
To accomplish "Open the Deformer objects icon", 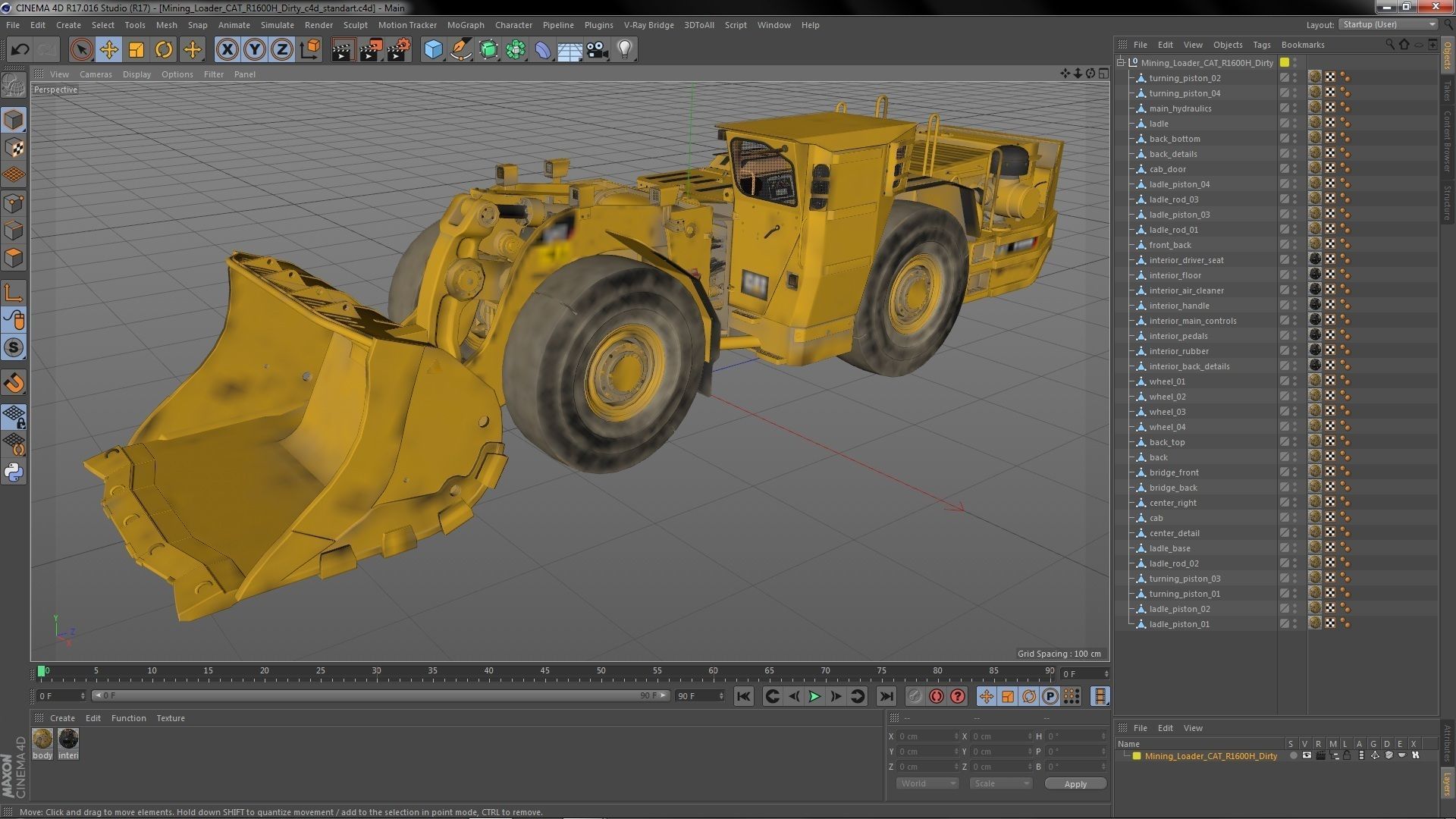I will pos(543,50).
